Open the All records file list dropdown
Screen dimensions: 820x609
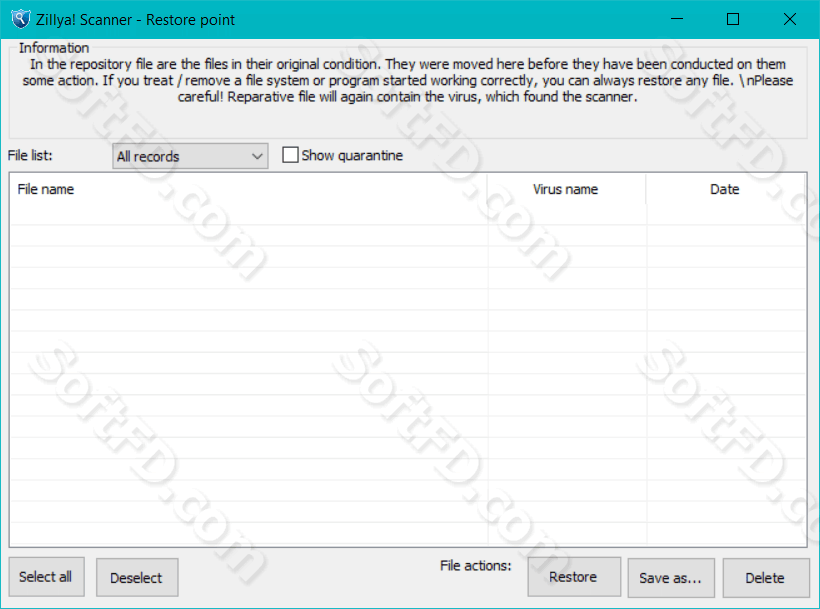coord(190,156)
